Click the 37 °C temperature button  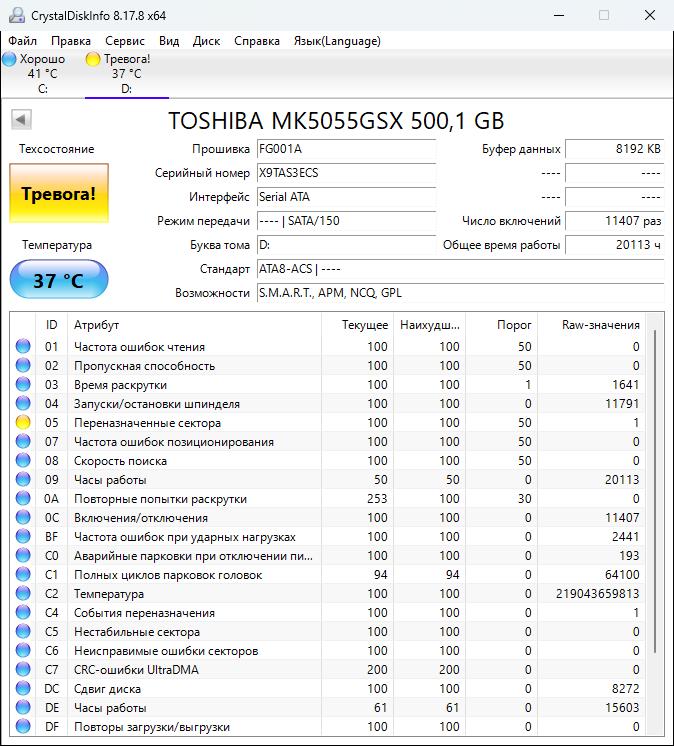(59, 280)
